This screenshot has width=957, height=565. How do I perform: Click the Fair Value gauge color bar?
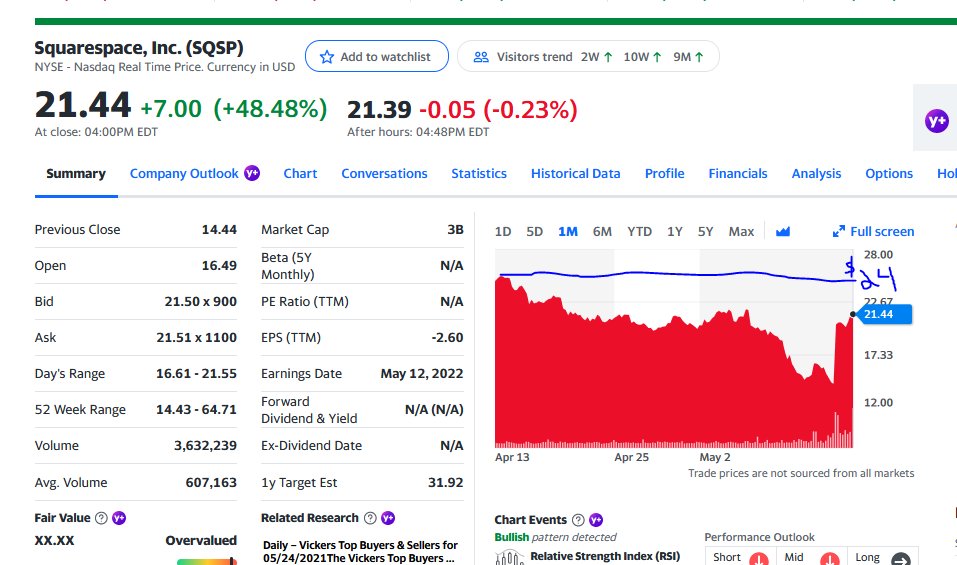click(206, 561)
